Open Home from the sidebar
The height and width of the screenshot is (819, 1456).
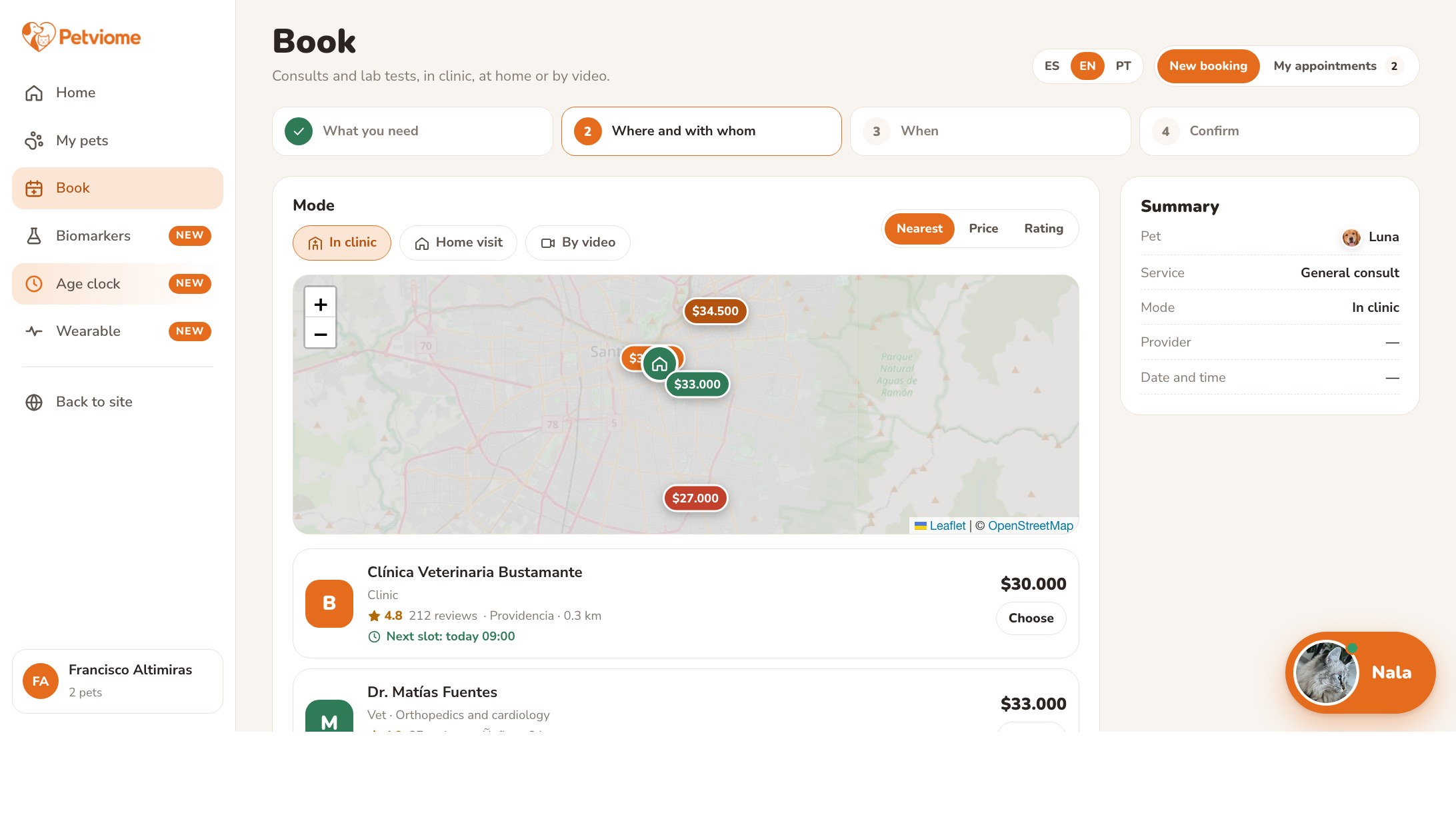(x=117, y=93)
